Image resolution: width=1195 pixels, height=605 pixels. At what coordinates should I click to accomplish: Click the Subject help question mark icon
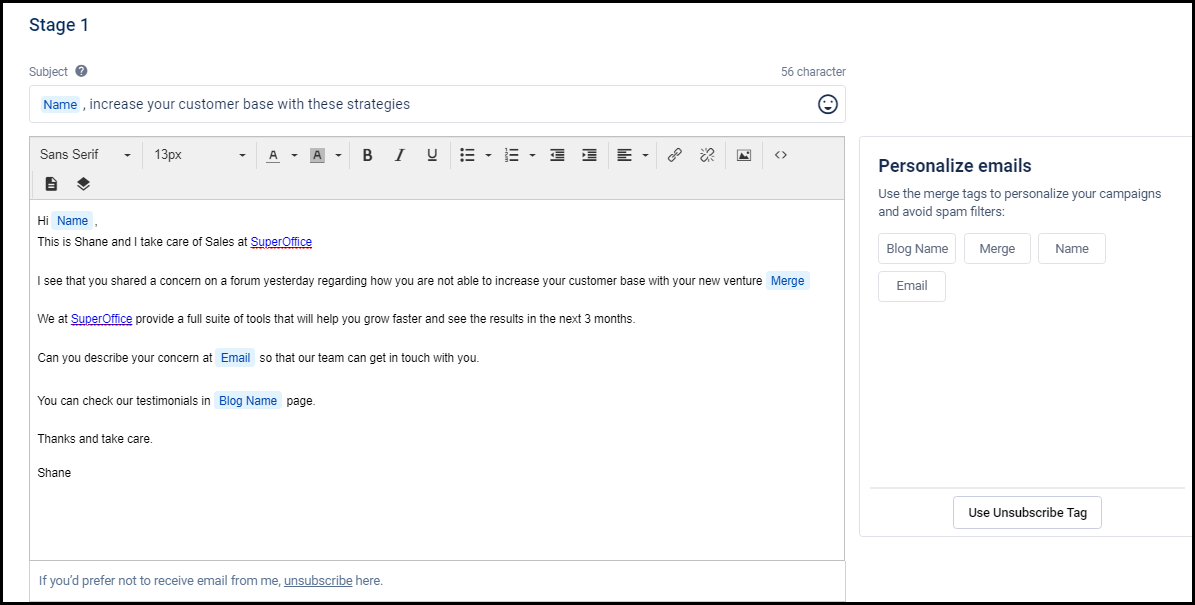(x=81, y=71)
